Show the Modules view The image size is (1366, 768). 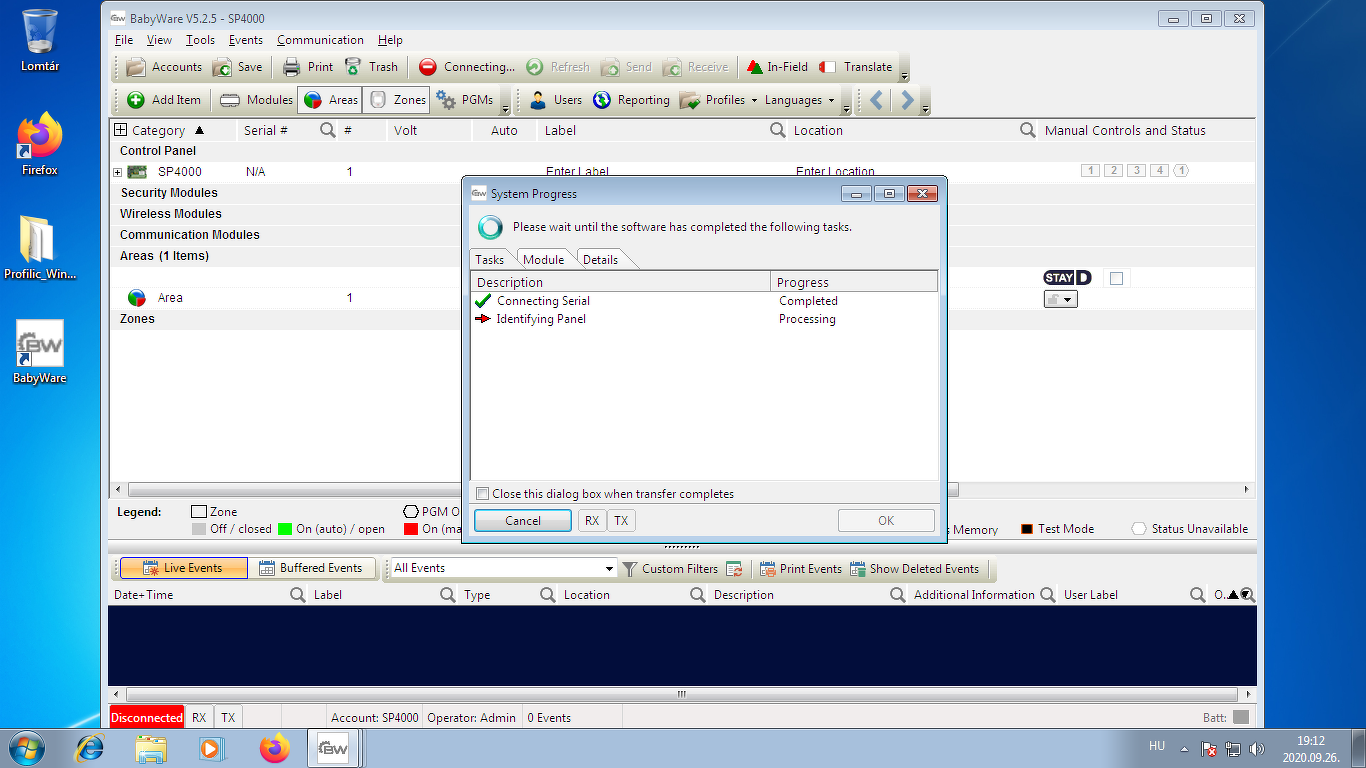click(x=257, y=100)
